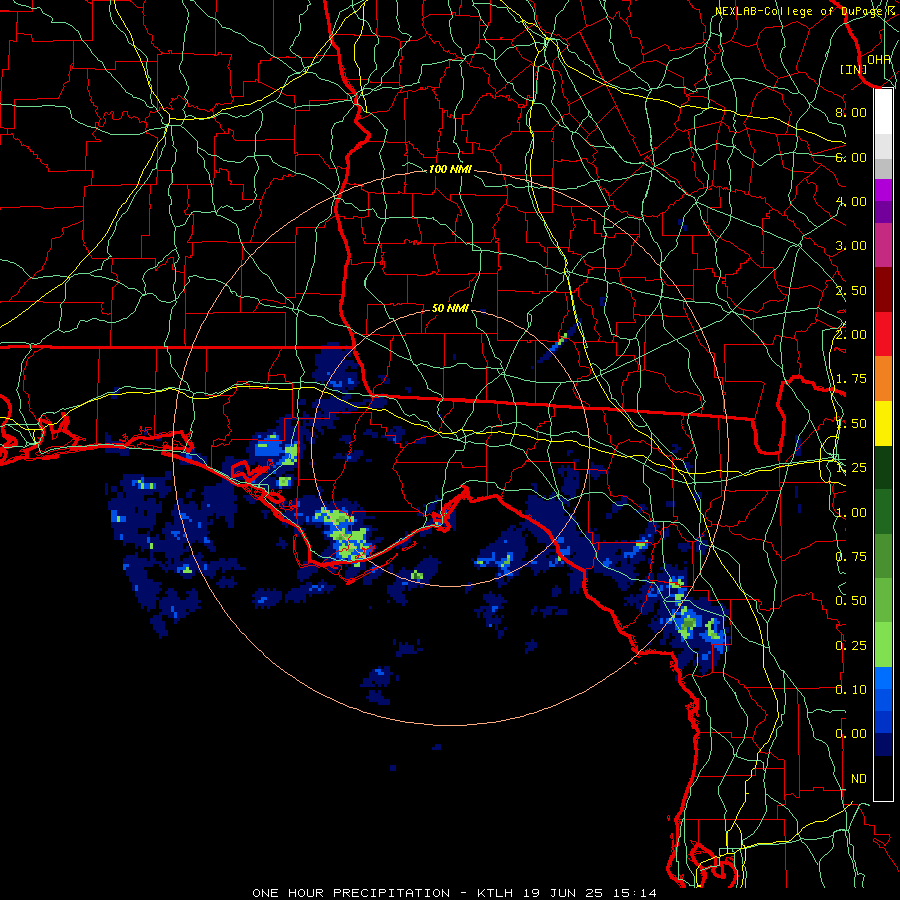Click the 6.00 legend value
Viewport: 900px width, 900px height.
point(851,157)
